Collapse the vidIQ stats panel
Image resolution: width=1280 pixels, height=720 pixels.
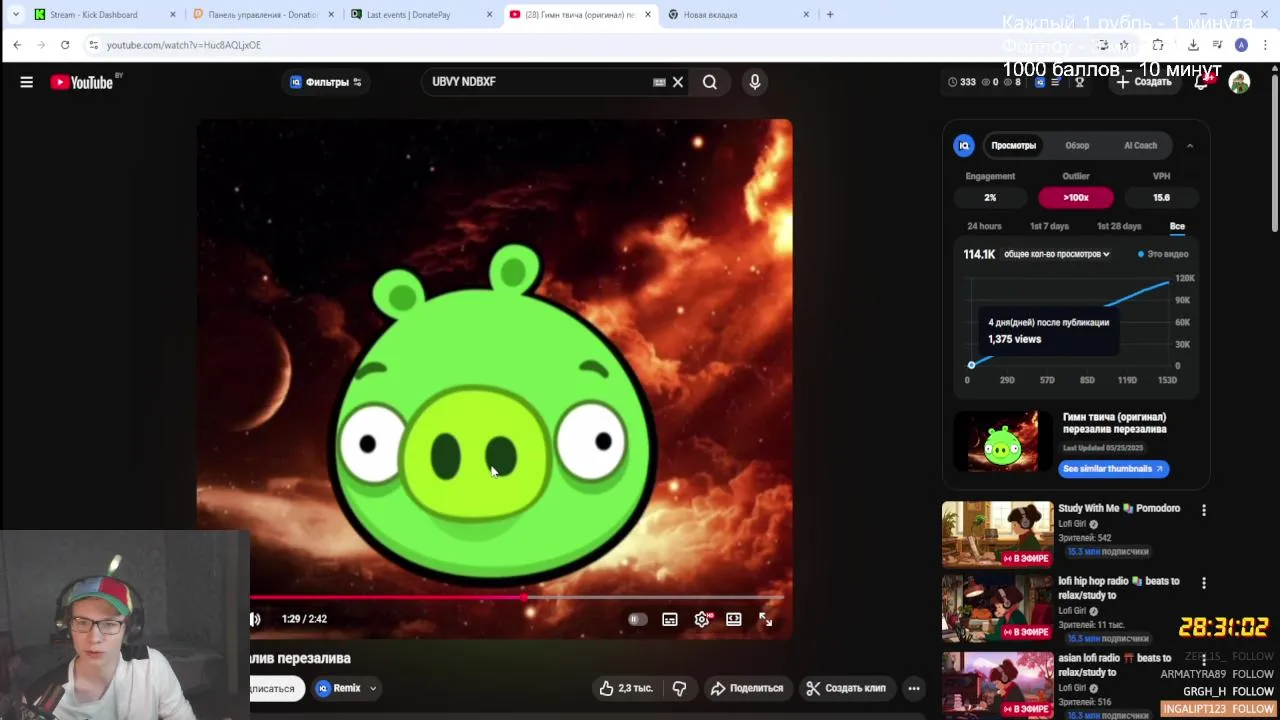(1190, 146)
